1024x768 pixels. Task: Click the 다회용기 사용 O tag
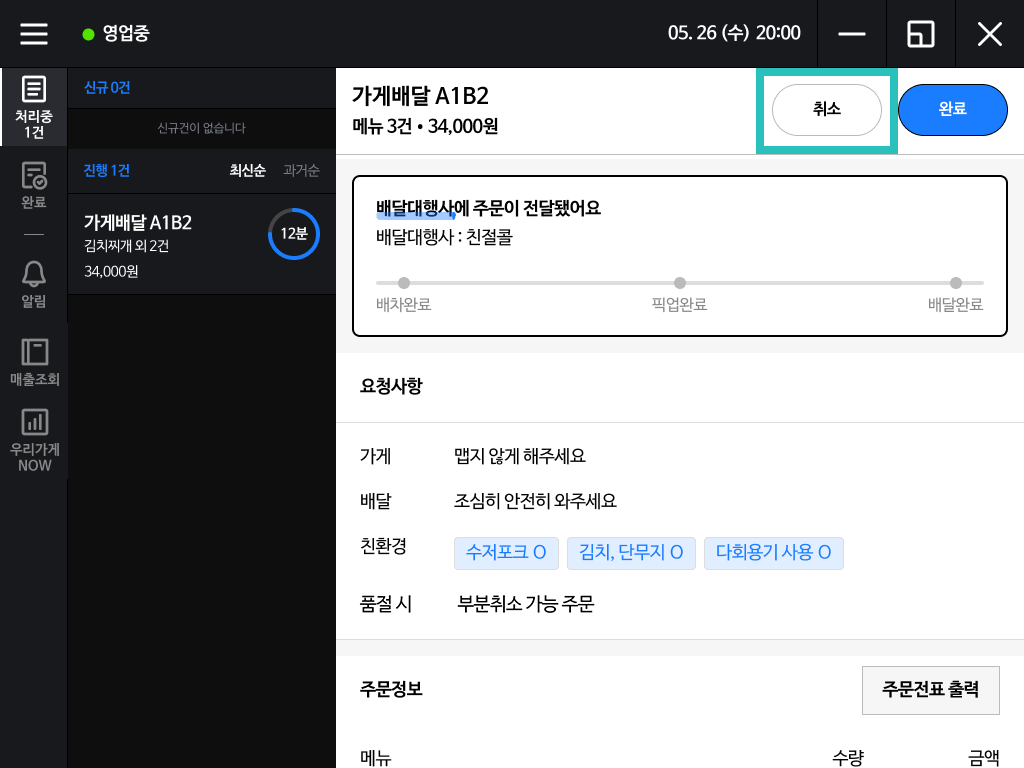coord(774,553)
